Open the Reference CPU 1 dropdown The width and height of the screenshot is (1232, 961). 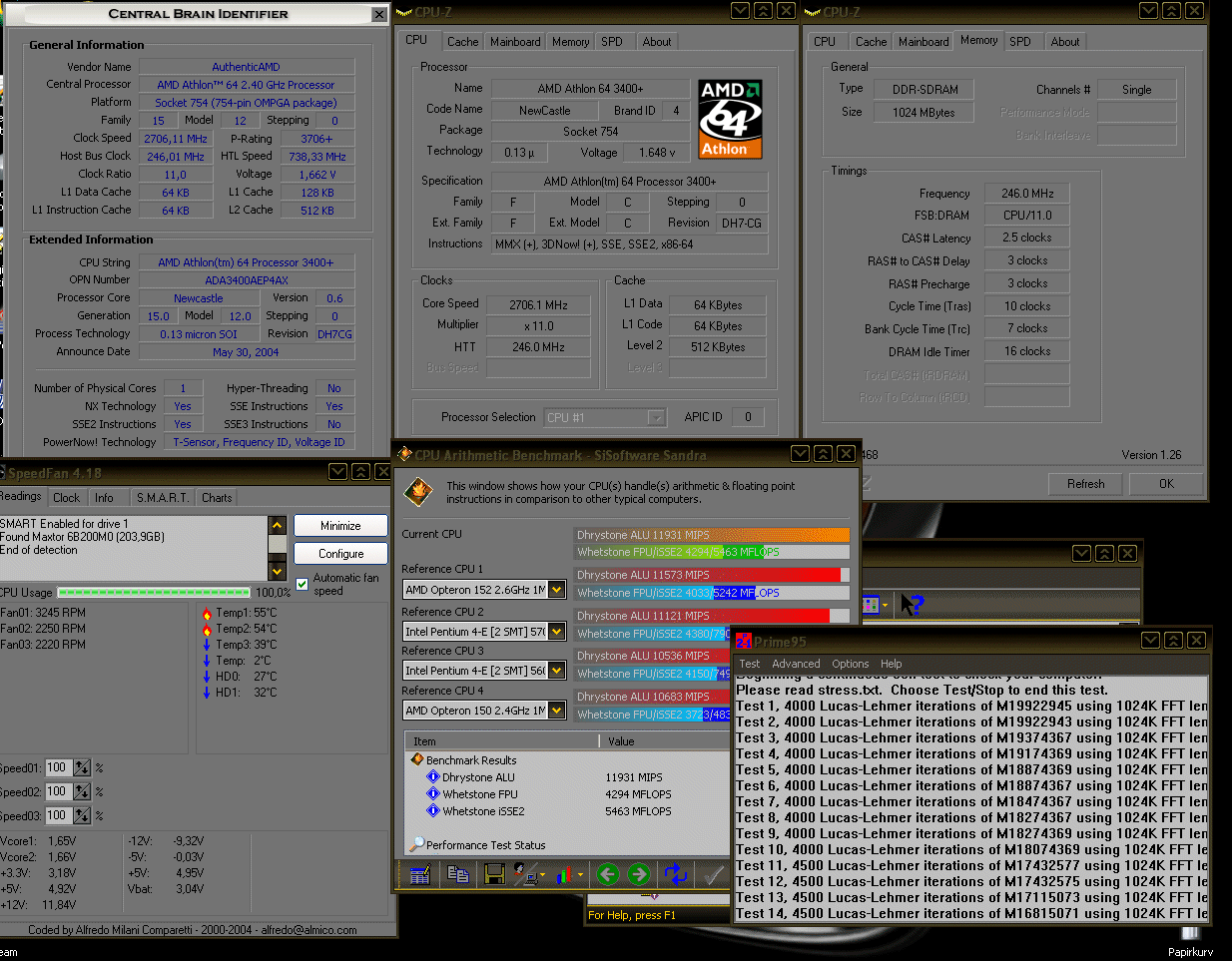pos(557,590)
